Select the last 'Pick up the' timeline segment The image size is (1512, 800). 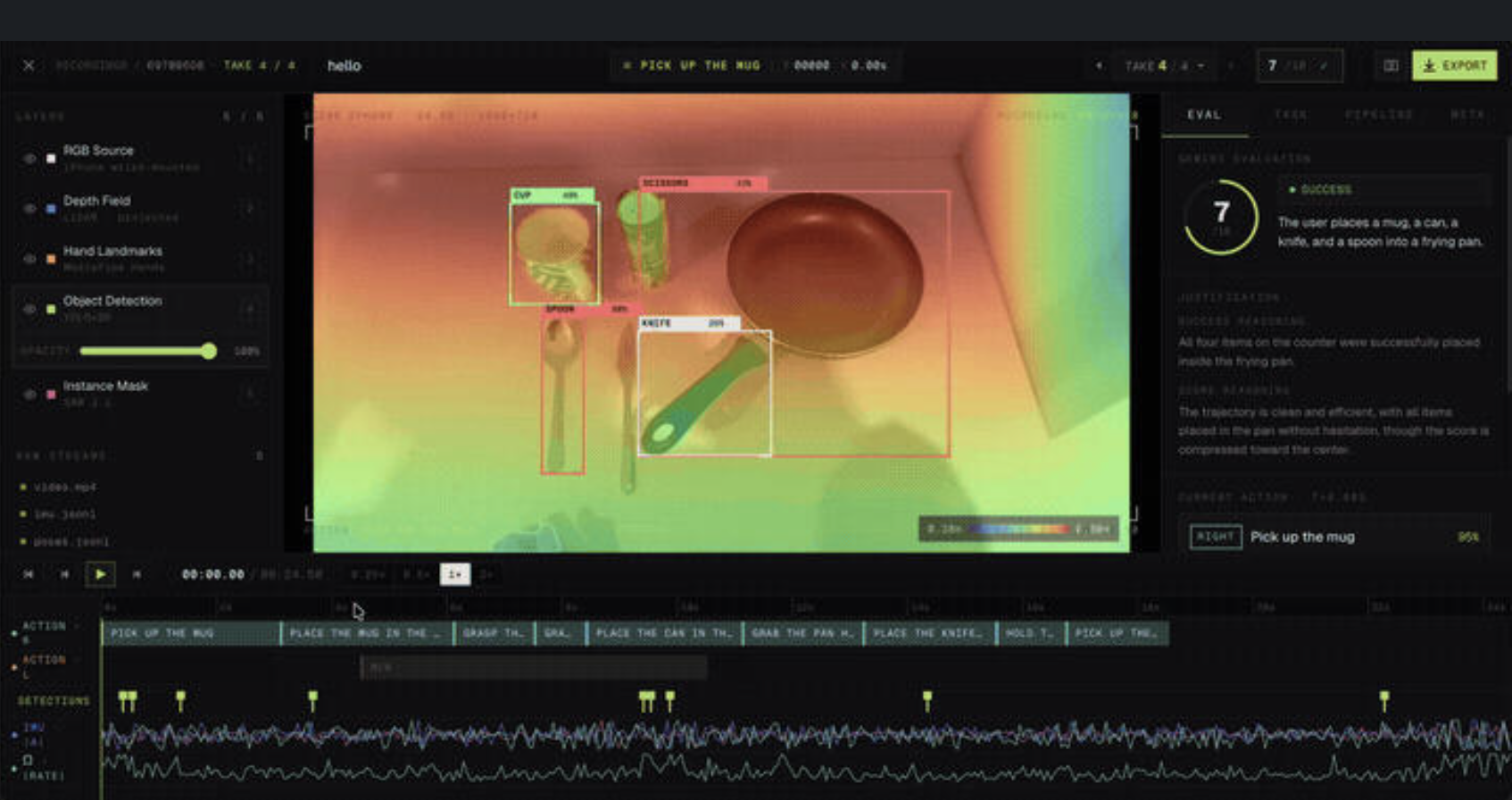click(x=1117, y=633)
